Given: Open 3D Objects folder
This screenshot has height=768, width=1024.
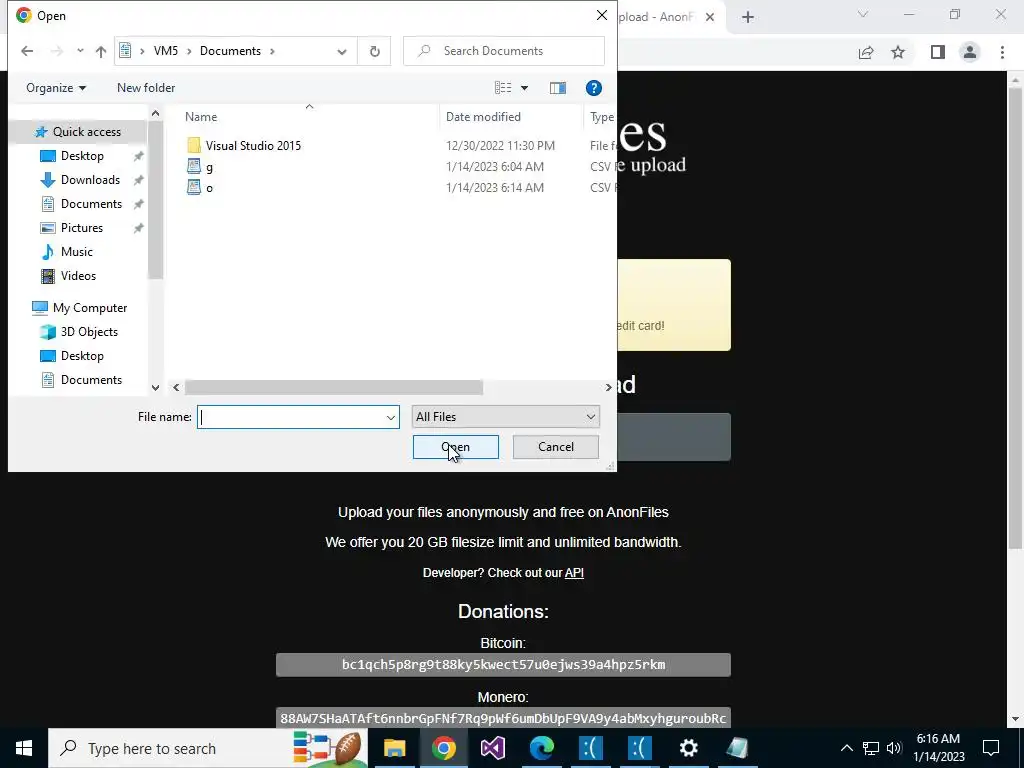Looking at the screenshot, I should (x=89, y=332).
